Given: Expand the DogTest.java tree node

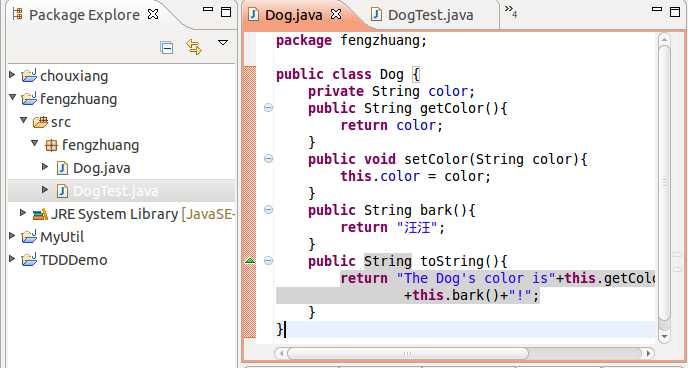Looking at the screenshot, I should [45, 190].
